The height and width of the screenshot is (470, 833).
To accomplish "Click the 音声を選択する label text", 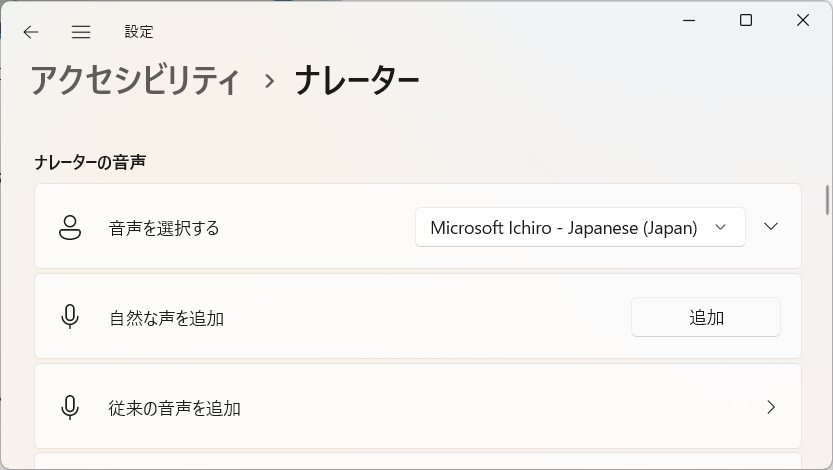I will [x=164, y=228].
